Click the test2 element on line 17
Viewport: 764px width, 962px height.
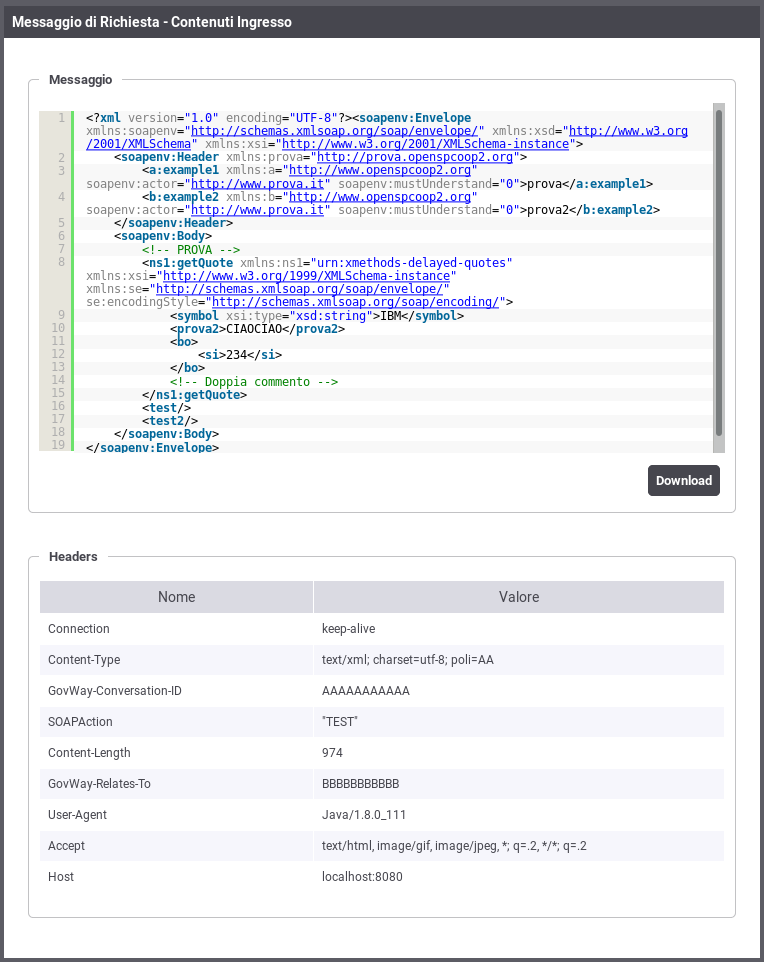point(170,421)
